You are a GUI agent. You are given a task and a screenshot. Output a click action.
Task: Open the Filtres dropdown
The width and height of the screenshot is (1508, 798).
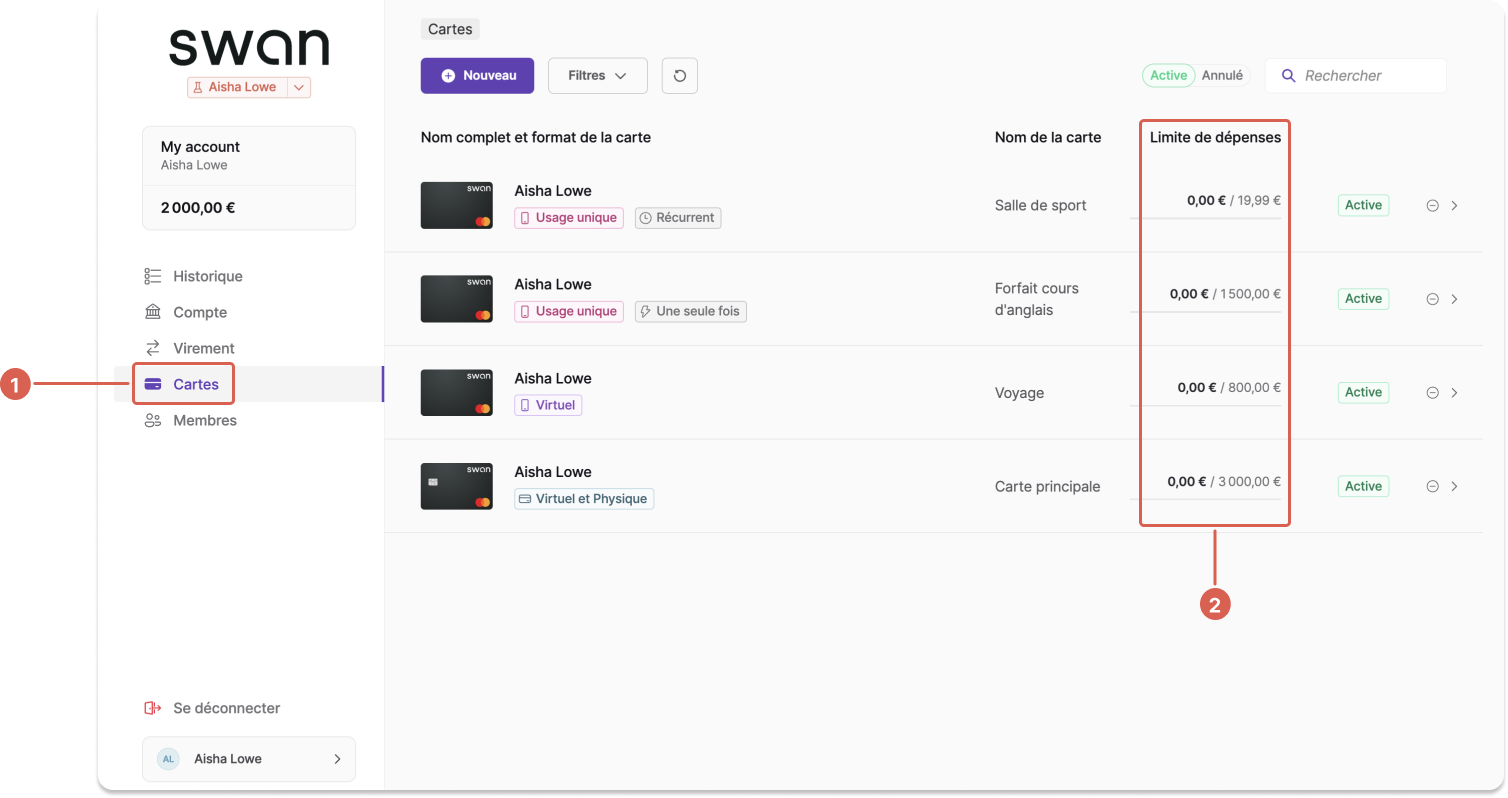(x=598, y=75)
